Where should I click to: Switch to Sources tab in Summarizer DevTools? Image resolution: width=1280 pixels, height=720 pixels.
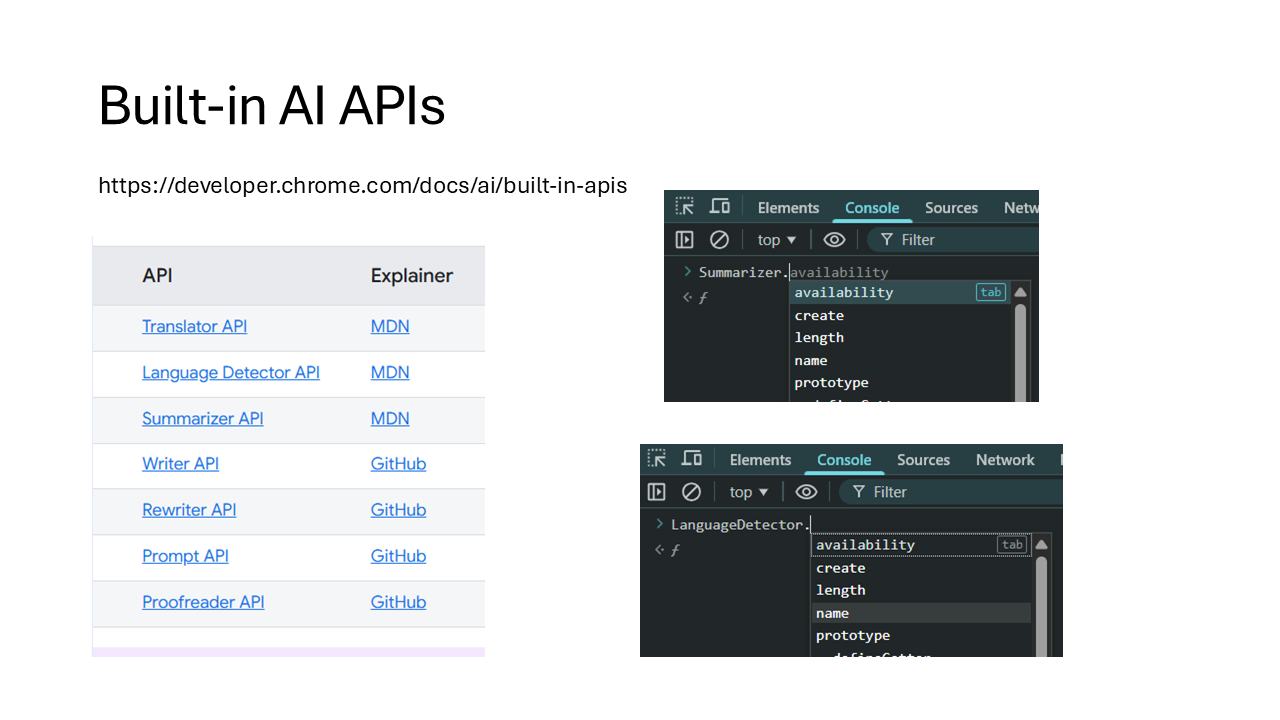pyautogui.click(x=951, y=208)
